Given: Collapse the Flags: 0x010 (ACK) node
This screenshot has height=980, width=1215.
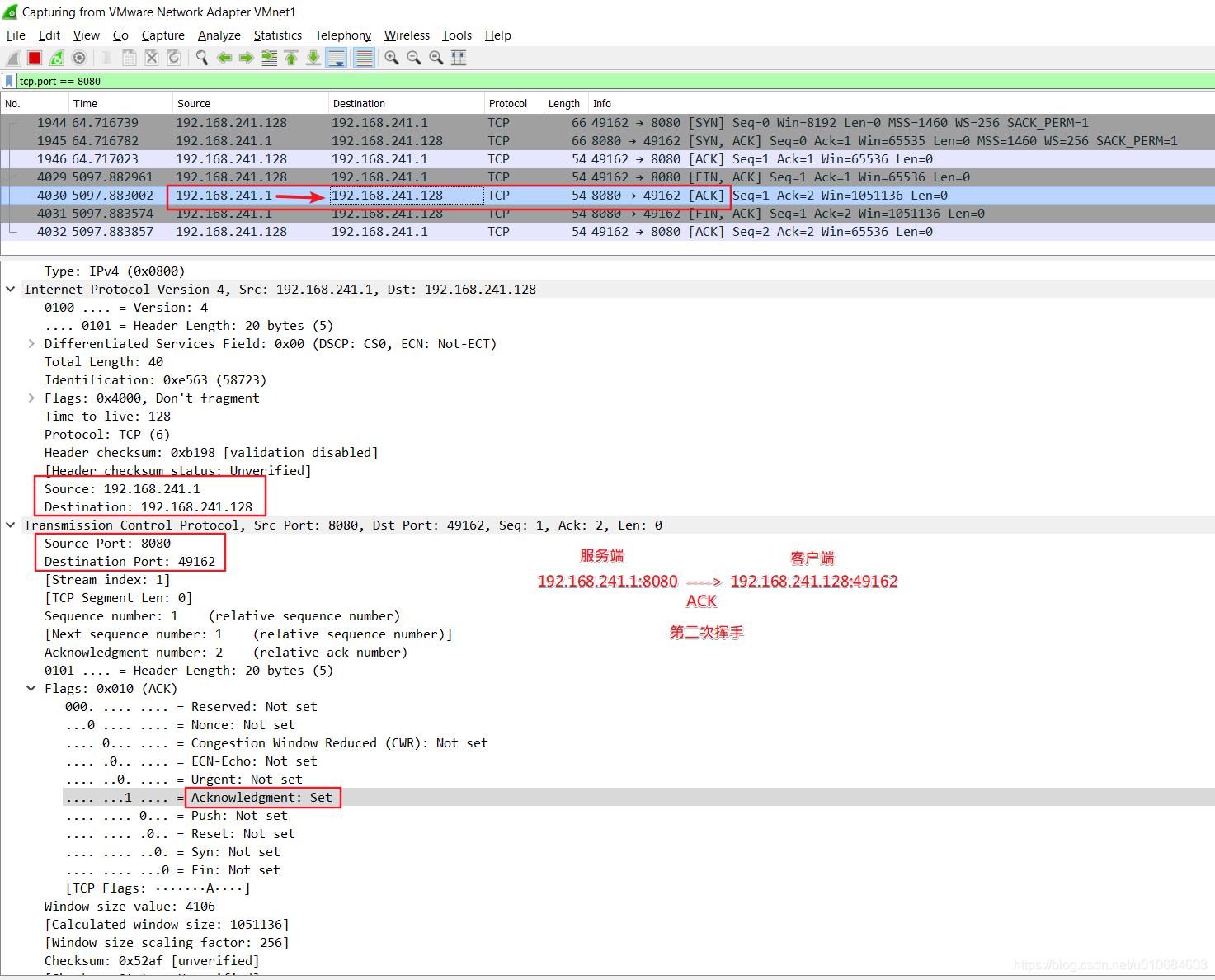Looking at the screenshot, I should click(x=31, y=689).
